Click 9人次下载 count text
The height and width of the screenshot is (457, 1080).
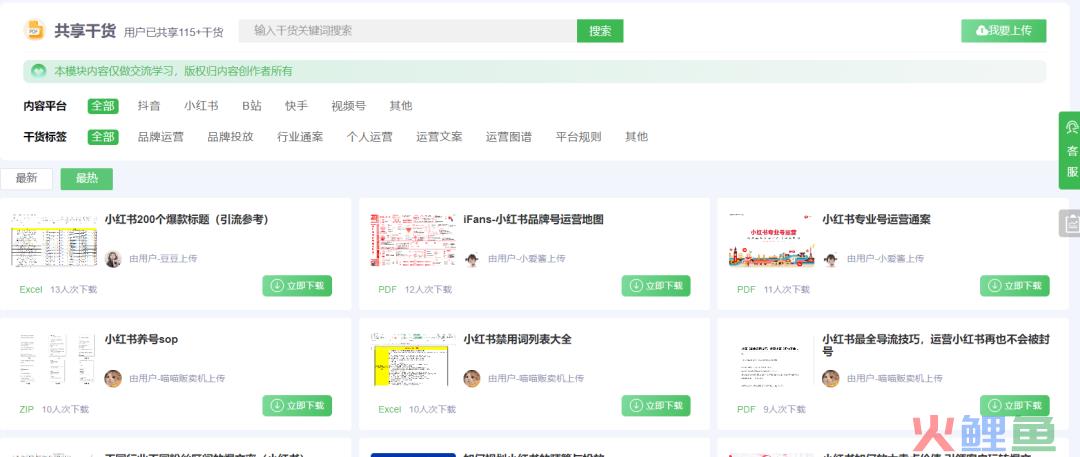coord(785,409)
